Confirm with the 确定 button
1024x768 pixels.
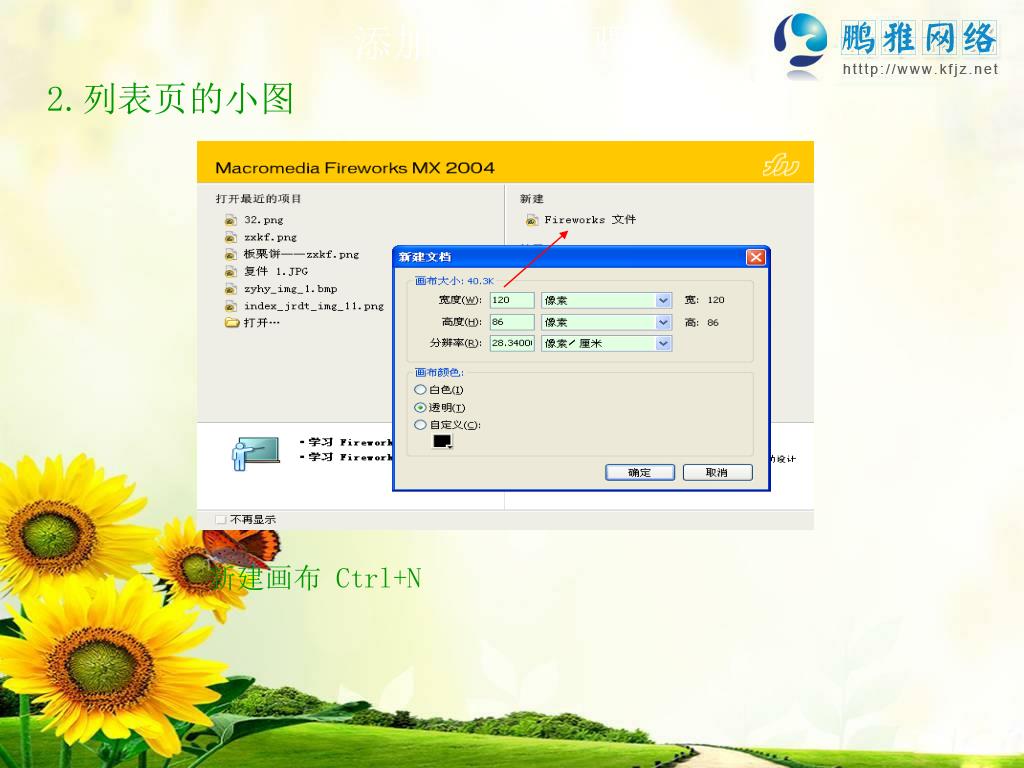640,472
